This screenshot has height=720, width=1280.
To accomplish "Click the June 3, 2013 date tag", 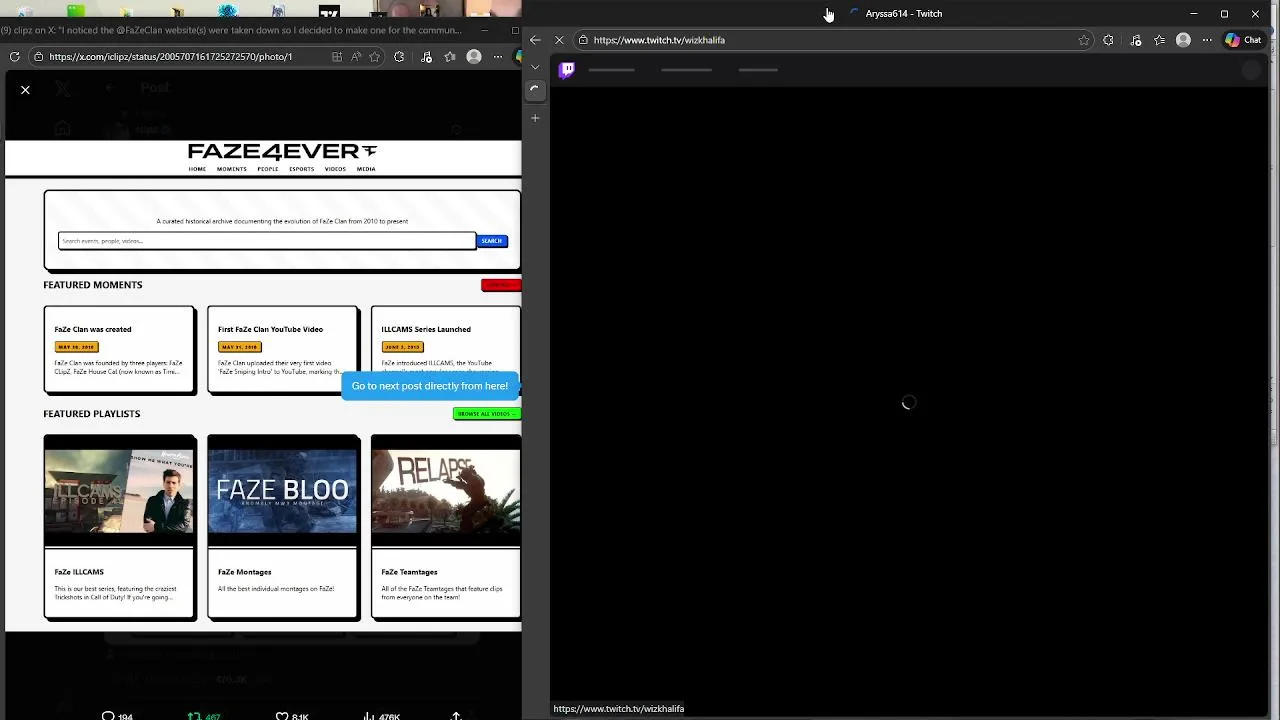I will pos(402,347).
